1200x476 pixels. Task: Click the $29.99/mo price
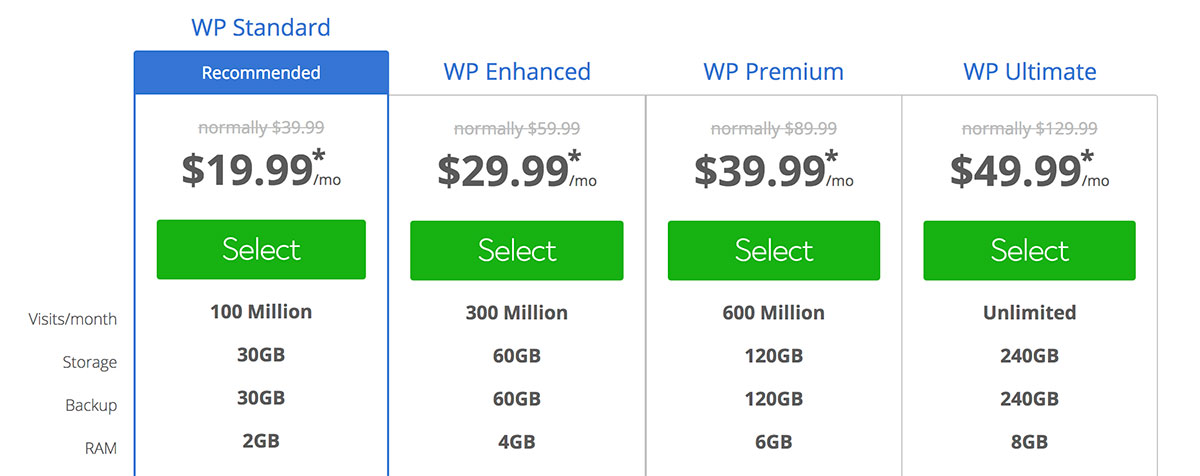coord(511,170)
